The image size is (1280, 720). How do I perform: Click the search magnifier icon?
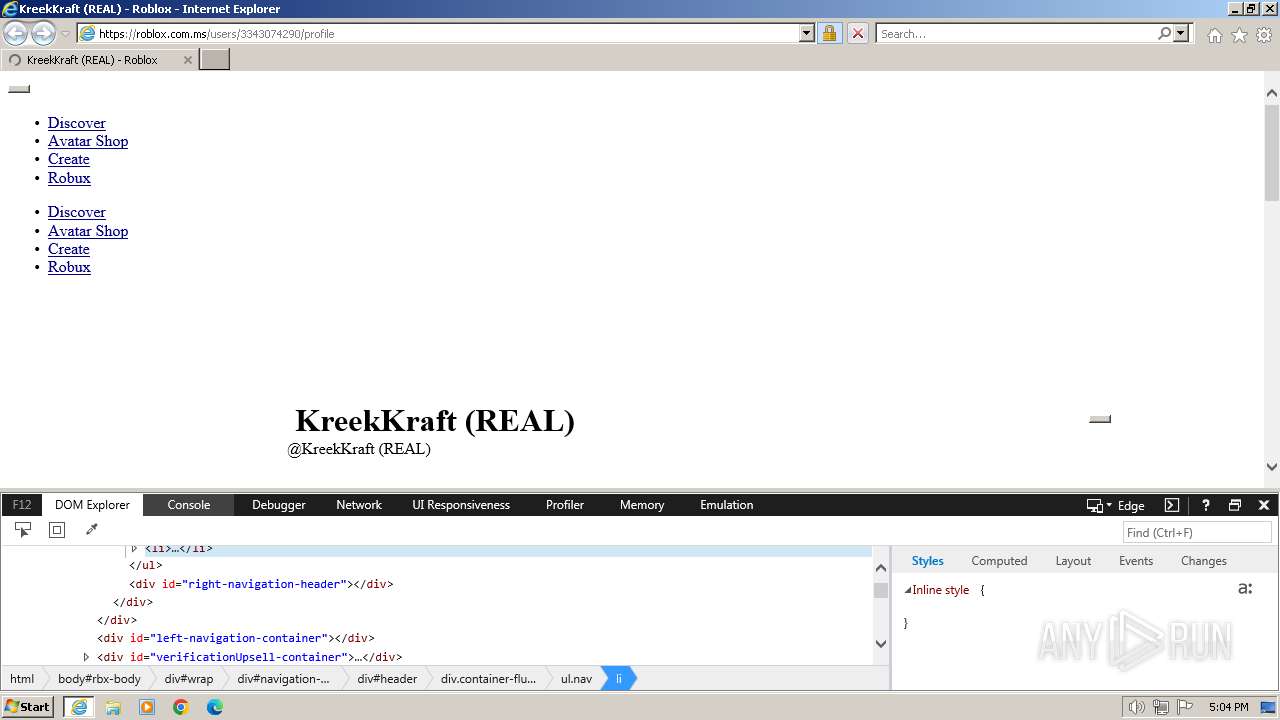click(1164, 33)
